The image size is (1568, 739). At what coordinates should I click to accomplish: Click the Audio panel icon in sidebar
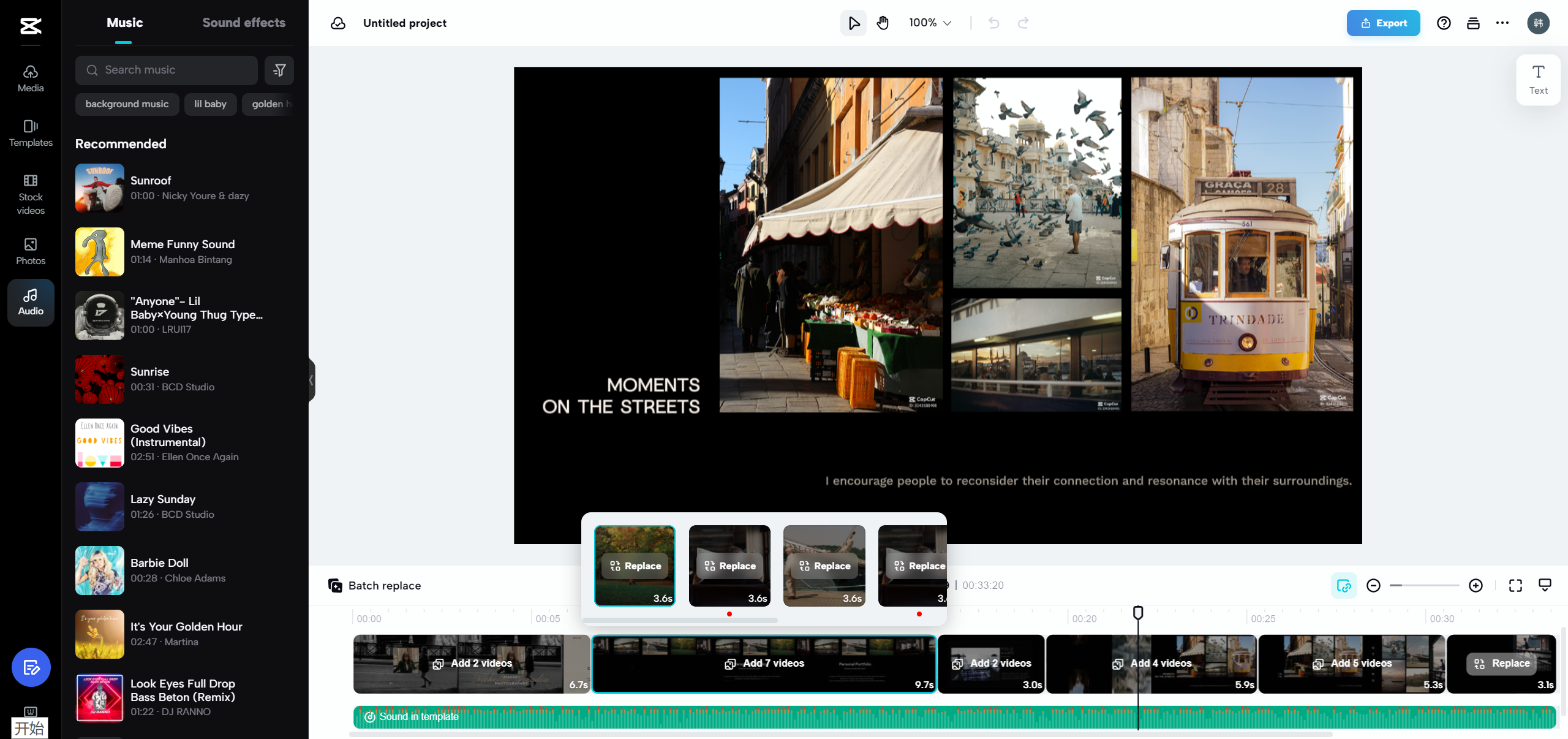click(30, 301)
